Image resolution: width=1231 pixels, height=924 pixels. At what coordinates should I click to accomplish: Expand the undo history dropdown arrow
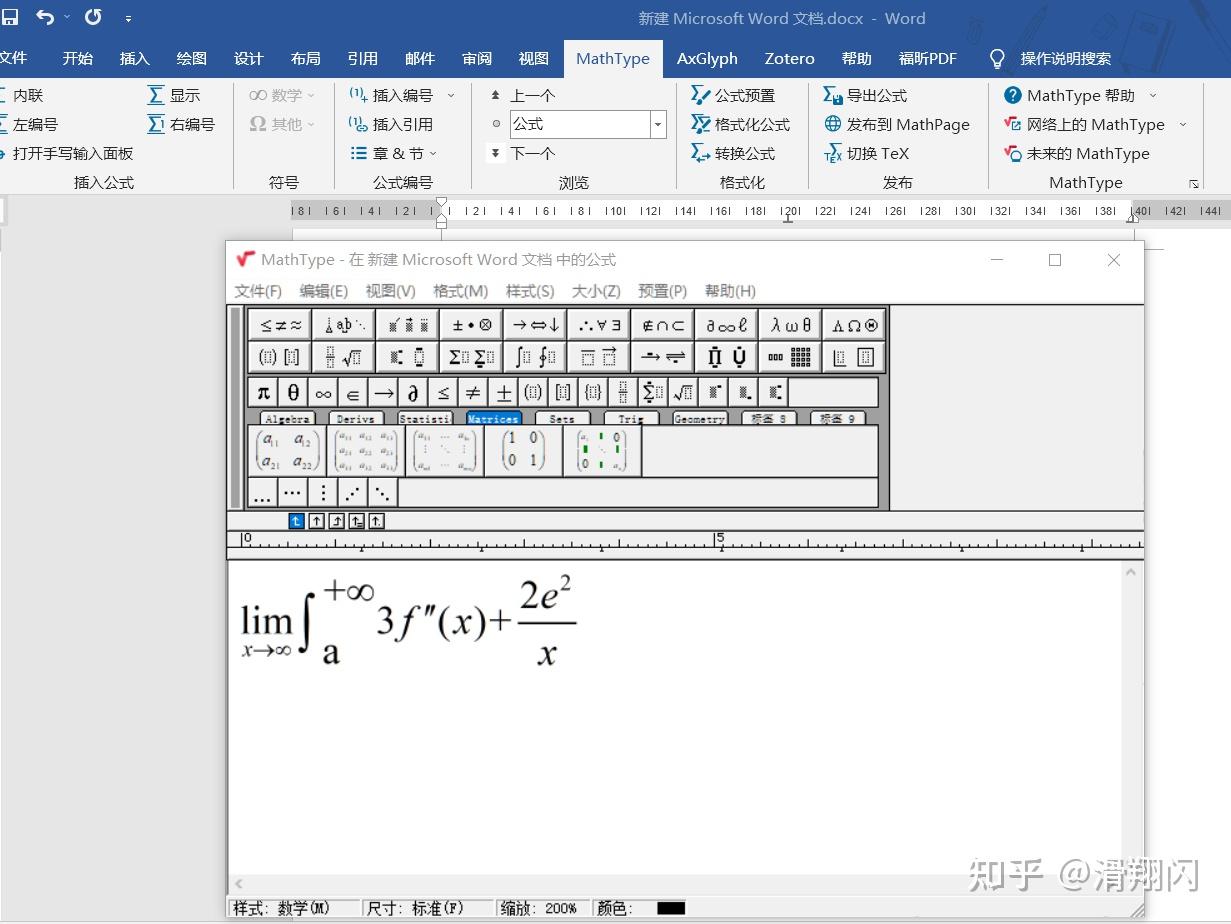click(x=67, y=17)
